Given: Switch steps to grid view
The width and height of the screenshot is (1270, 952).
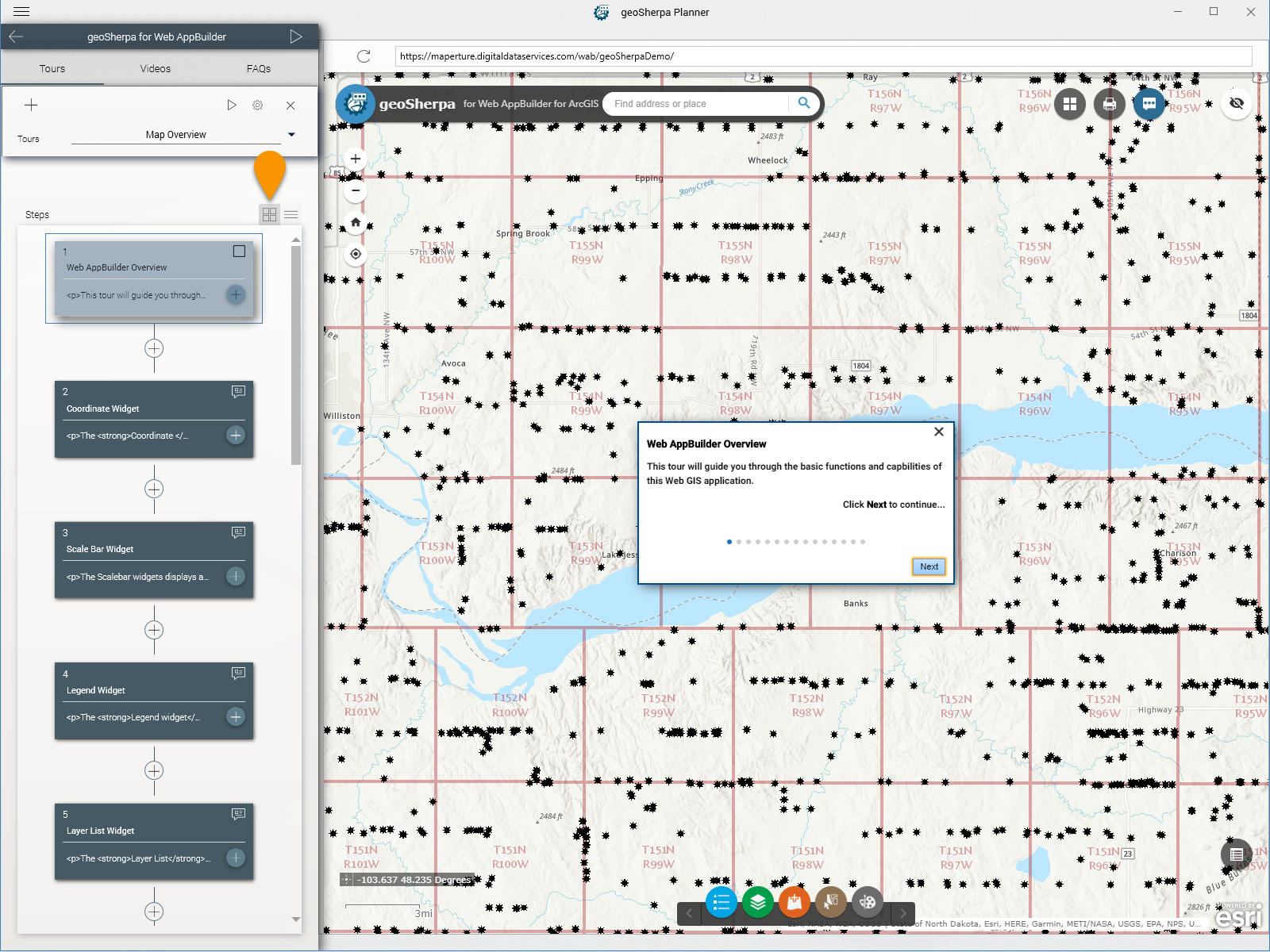Looking at the screenshot, I should [270, 214].
